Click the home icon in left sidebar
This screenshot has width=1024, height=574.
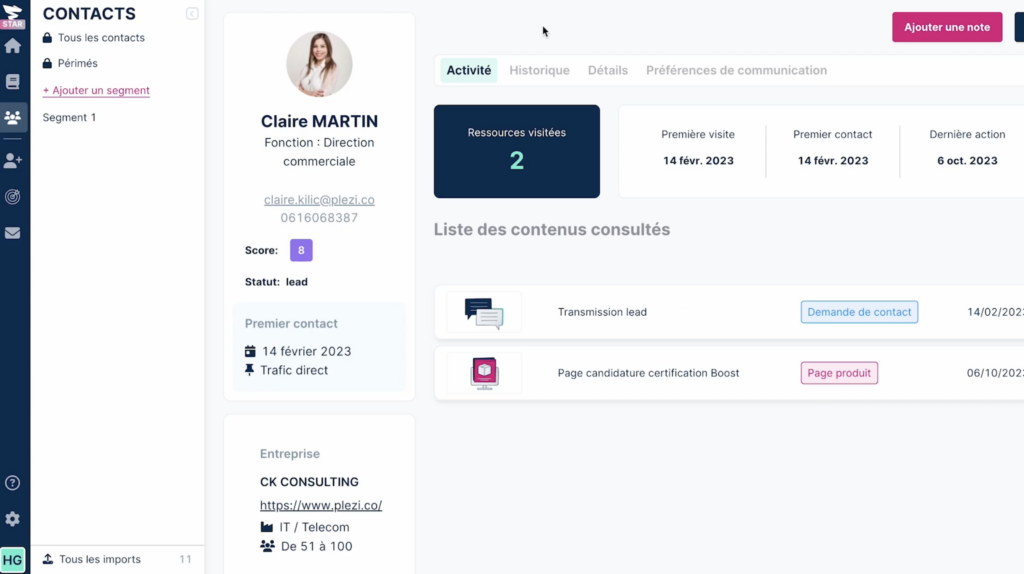point(13,46)
